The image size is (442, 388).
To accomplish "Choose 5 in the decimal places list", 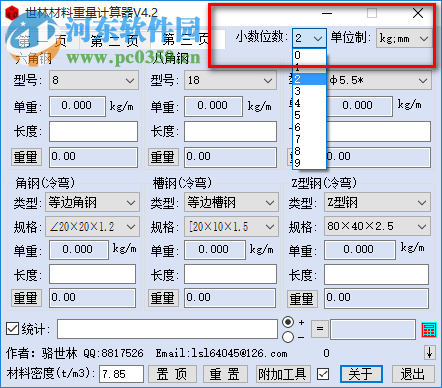I will (x=309, y=115).
